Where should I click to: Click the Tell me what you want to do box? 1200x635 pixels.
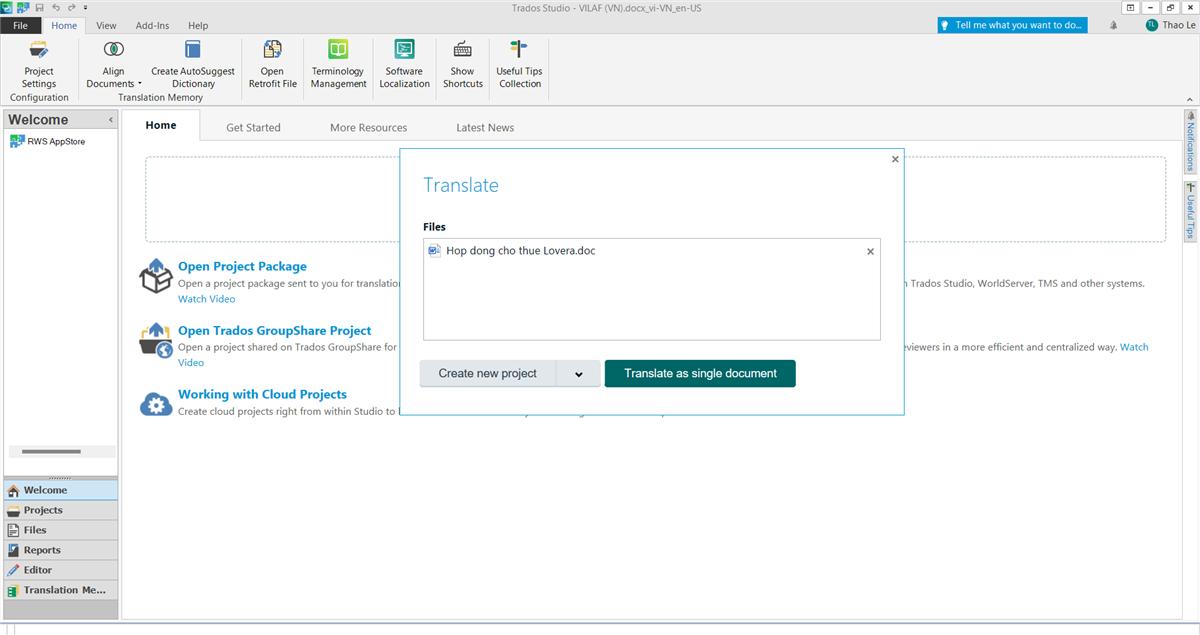[1012, 25]
